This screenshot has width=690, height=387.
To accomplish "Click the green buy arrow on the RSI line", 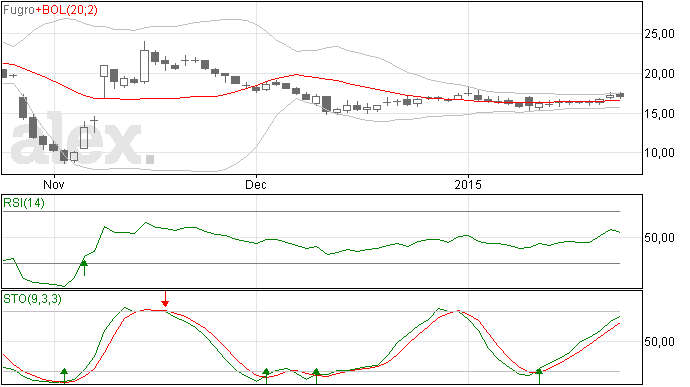I will point(84,268).
